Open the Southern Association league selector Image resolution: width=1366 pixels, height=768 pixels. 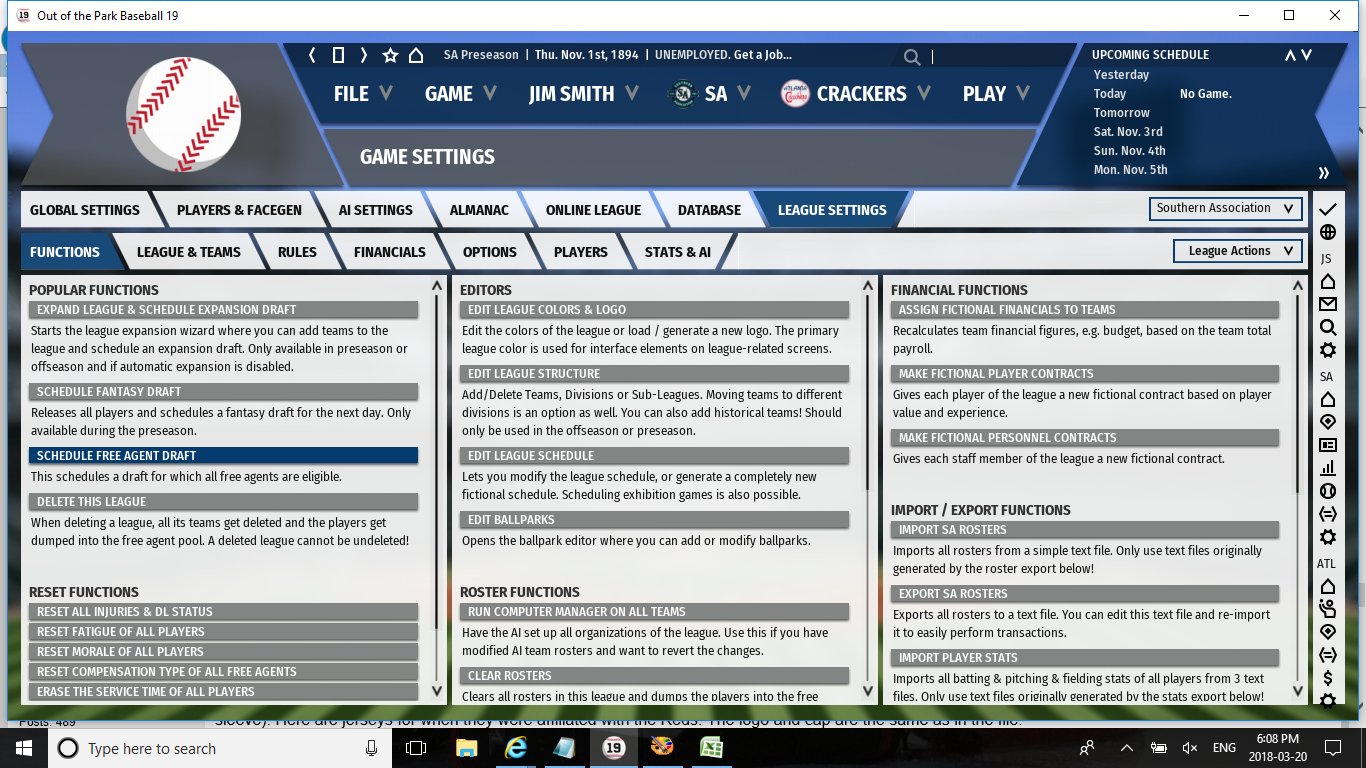pos(1226,208)
